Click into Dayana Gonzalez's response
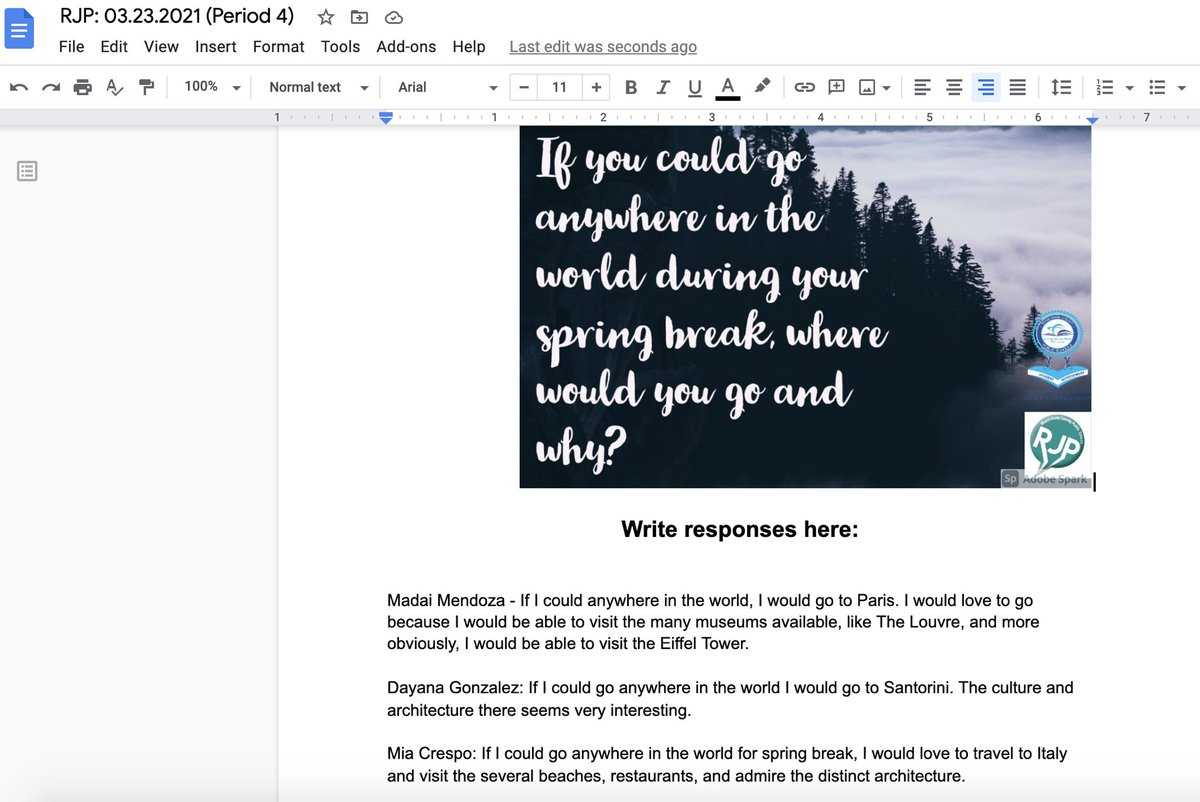The height and width of the screenshot is (802, 1200). tap(730, 700)
